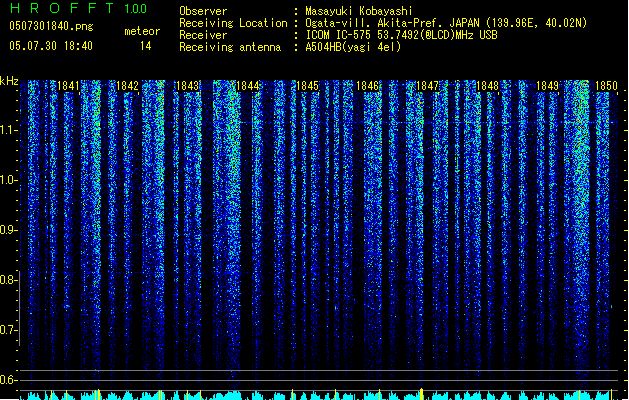Click the meteor label
629x400 pixels.
tap(142, 31)
